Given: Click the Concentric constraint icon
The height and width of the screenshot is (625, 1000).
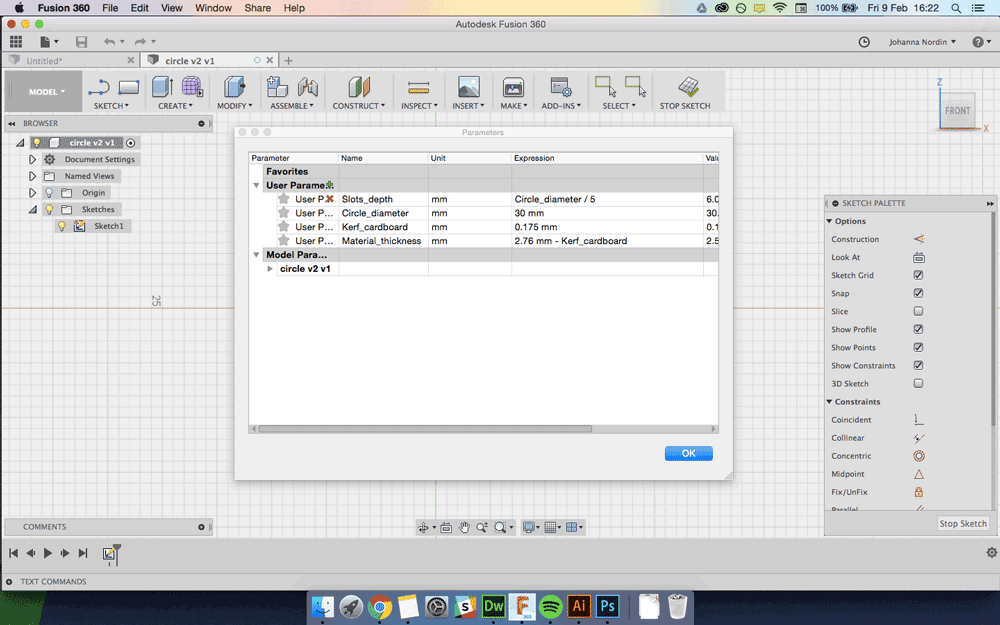Looking at the screenshot, I should point(919,456).
